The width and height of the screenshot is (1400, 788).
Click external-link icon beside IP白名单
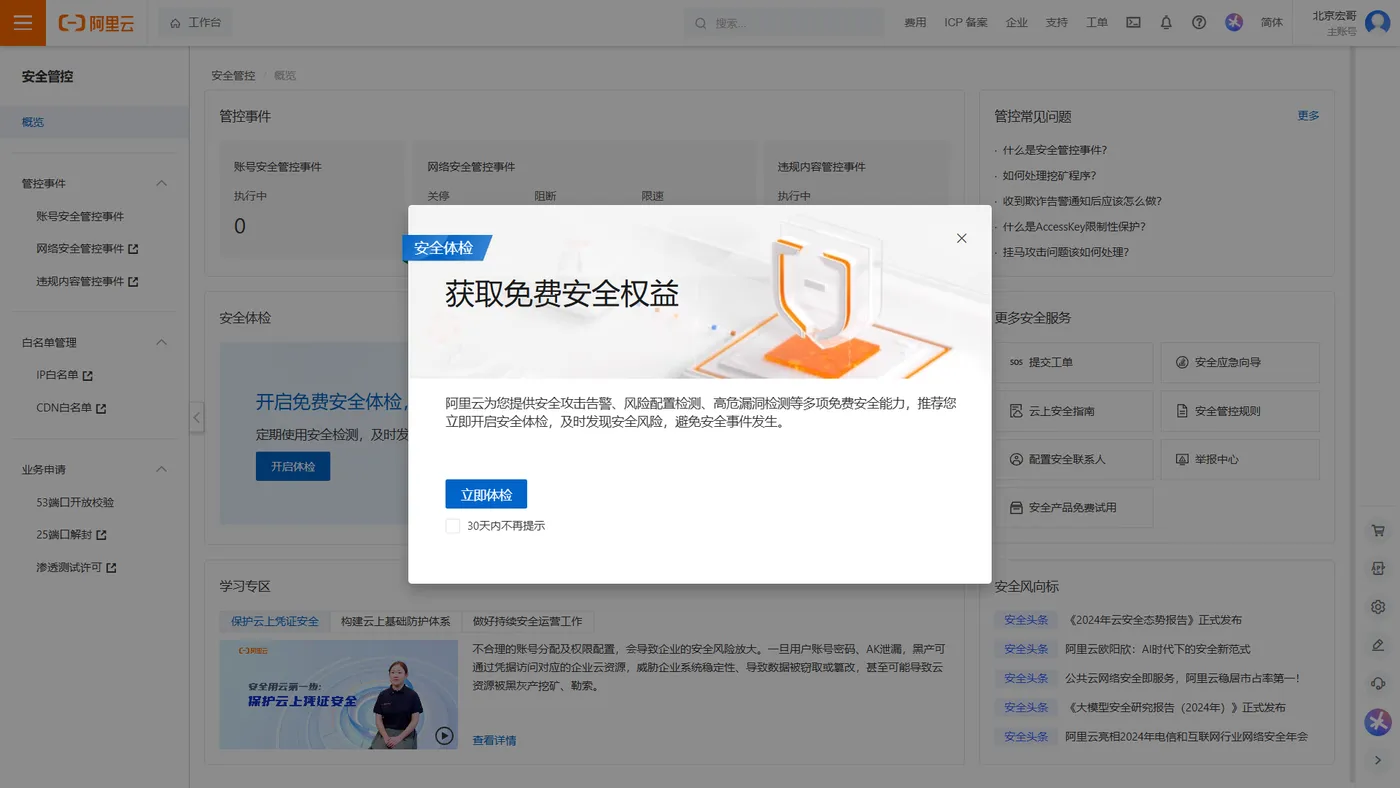87,376
